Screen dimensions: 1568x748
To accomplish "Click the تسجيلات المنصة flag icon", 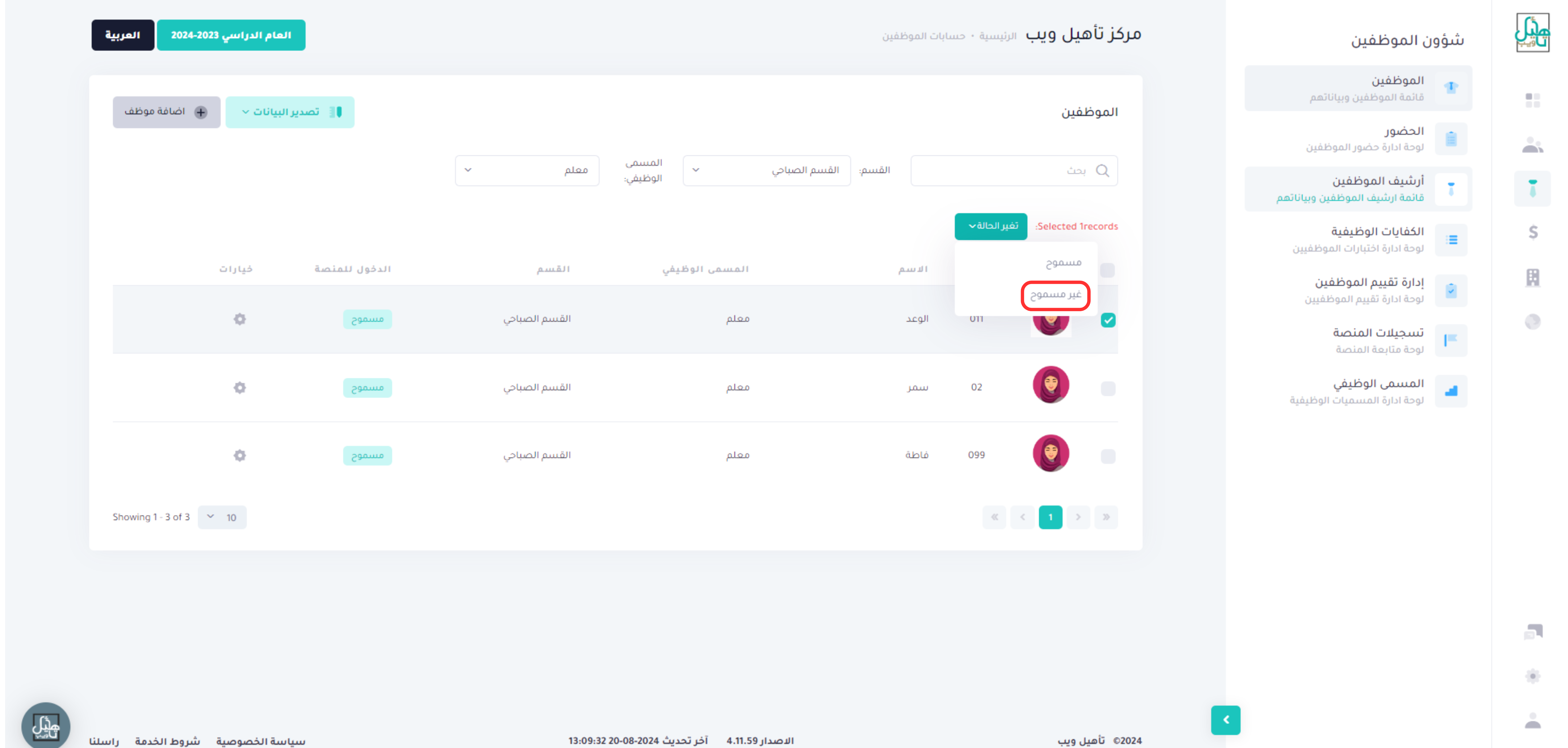I will (x=1451, y=340).
